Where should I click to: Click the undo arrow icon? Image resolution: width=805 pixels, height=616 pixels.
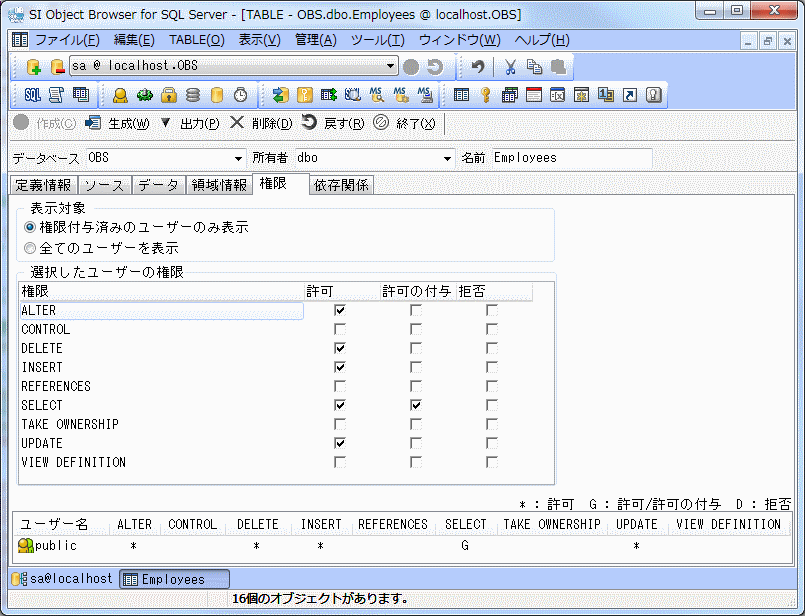(x=478, y=67)
